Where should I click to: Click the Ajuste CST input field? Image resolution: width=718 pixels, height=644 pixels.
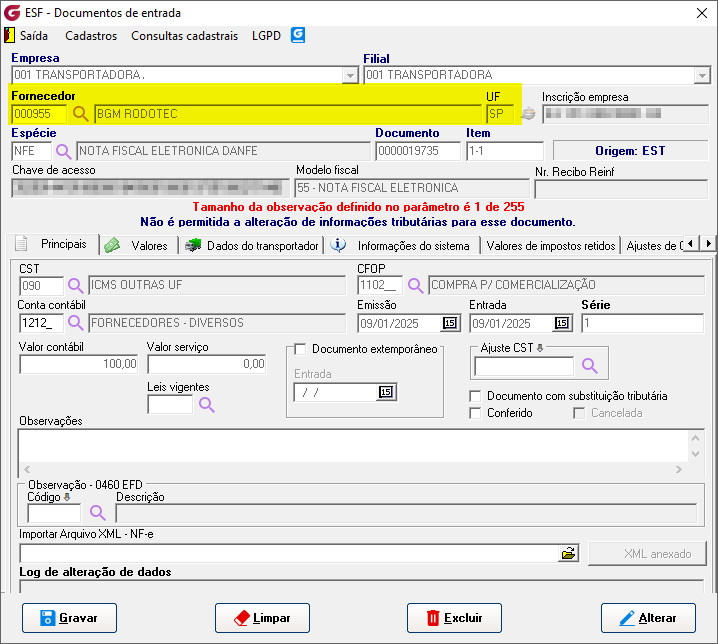tap(524, 366)
